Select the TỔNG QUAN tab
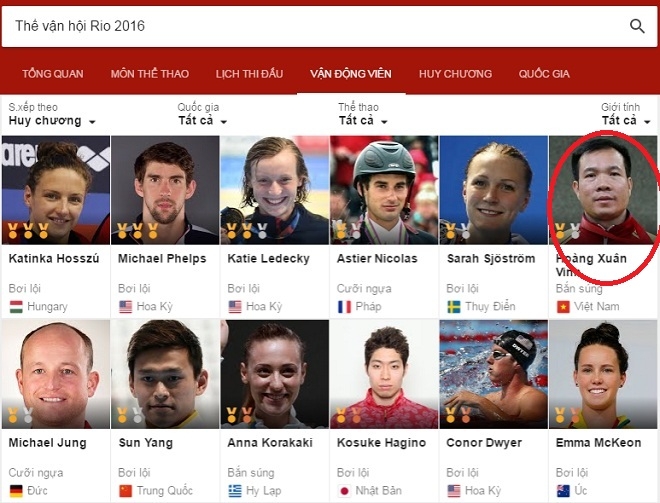Screen dimensions: 660x503 pos(53,74)
